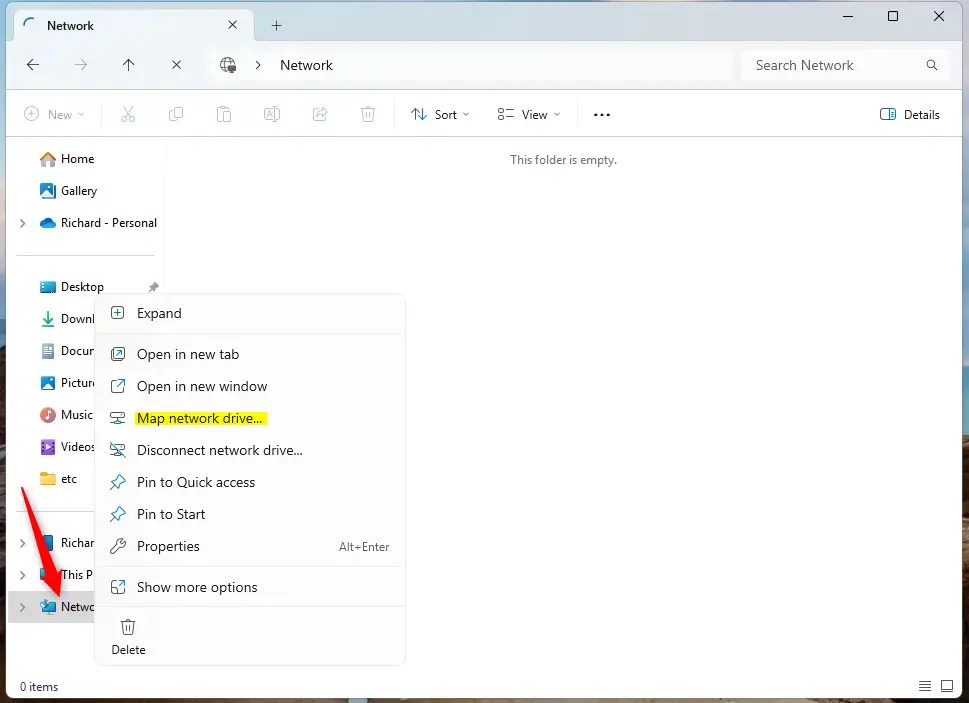
Task: Open Properties from context menu
Action: pos(250,546)
